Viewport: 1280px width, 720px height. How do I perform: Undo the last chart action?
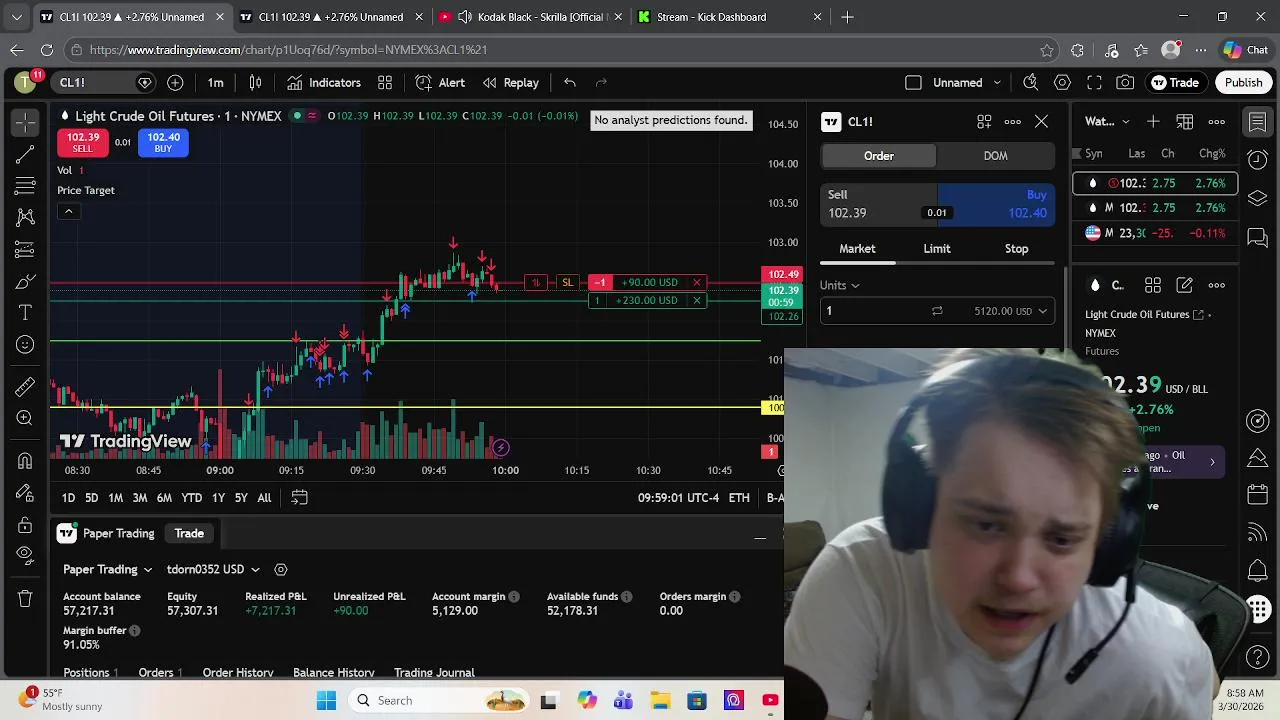coord(570,83)
